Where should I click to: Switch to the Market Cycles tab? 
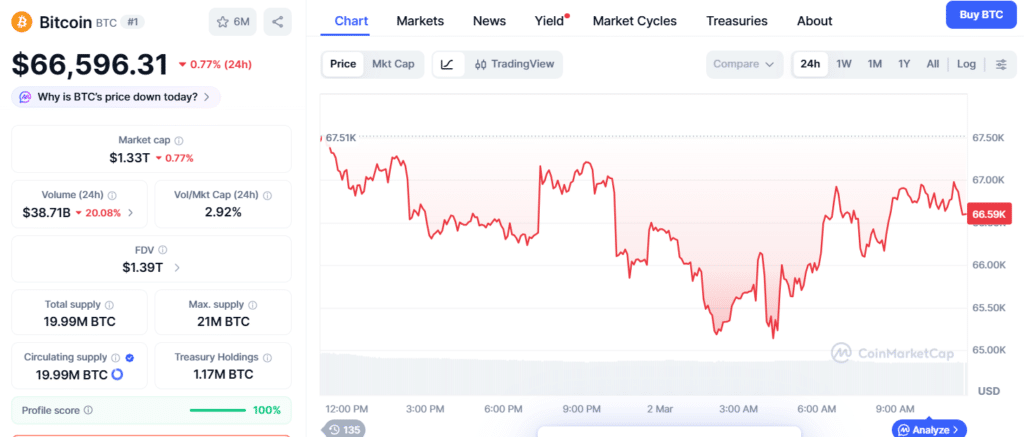click(x=634, y=21)
